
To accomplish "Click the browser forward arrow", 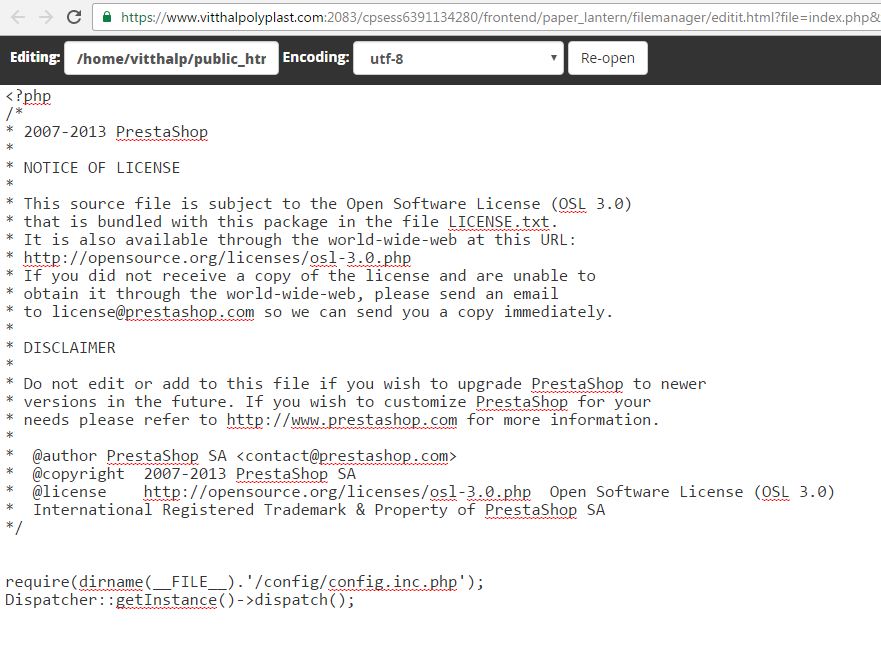I will tap(46, 17).
